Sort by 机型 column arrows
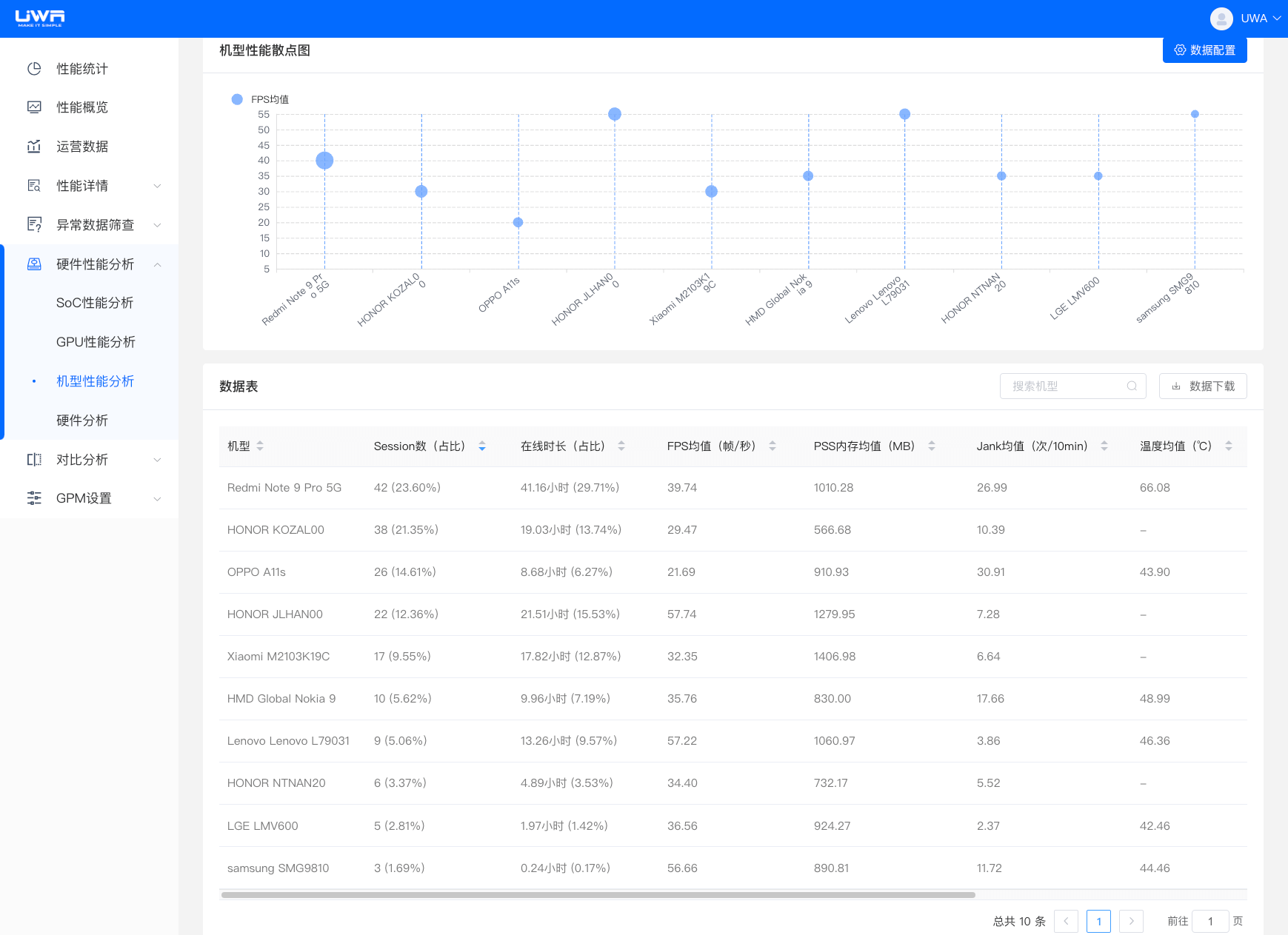Viewport: 1288px width, 935px height. [260, 446]
